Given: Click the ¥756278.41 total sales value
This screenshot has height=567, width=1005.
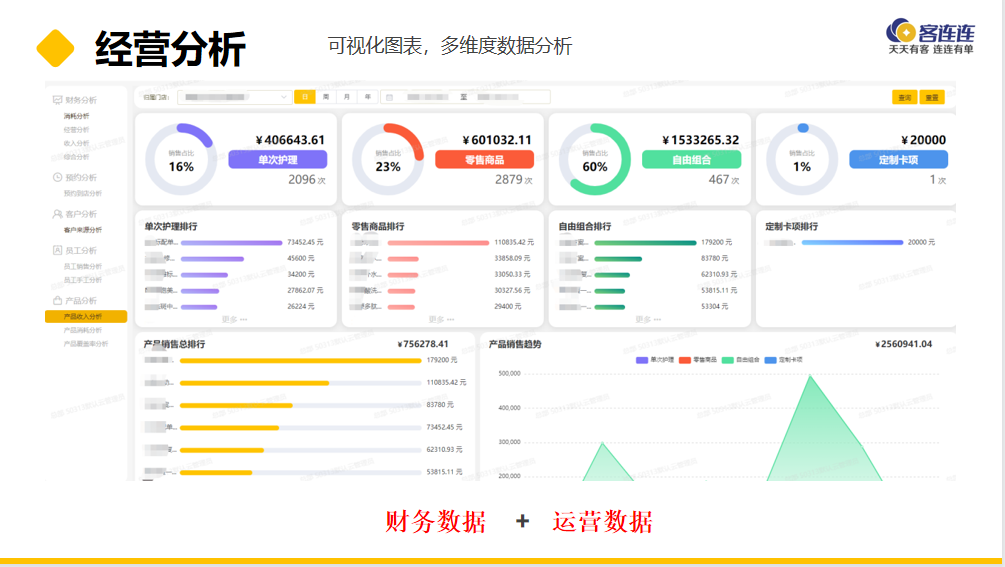Looking at the screenshot, I should (423, 344).
